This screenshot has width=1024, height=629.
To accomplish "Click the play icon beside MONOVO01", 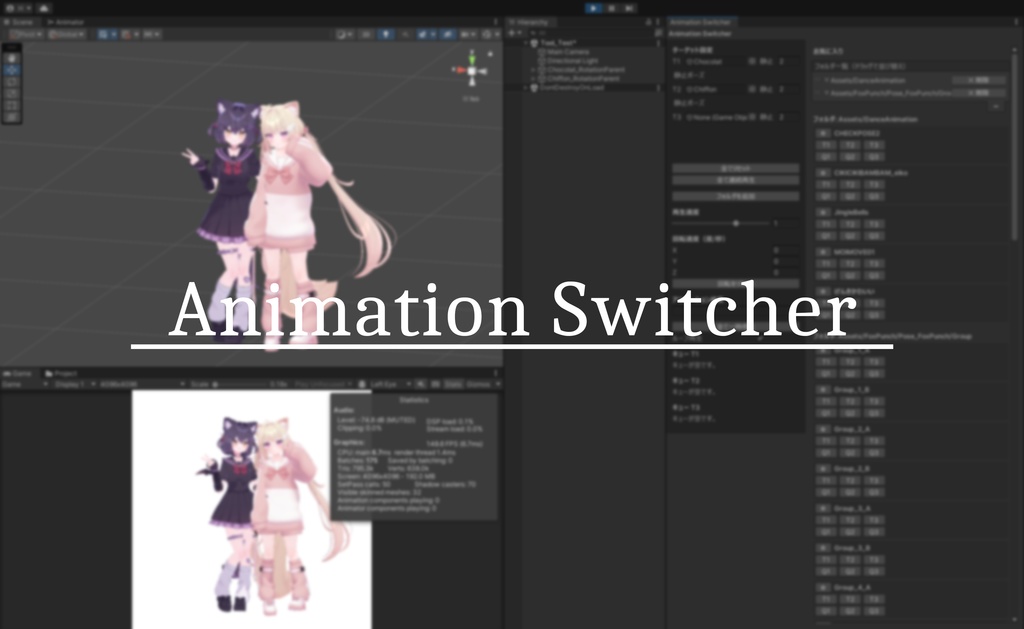I will tap(823, 251).
